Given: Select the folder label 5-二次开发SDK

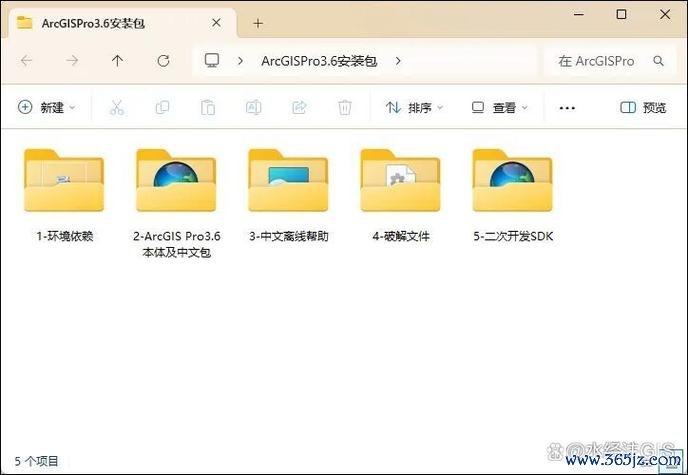Looking at the screenshot, I should pos(513,236).
